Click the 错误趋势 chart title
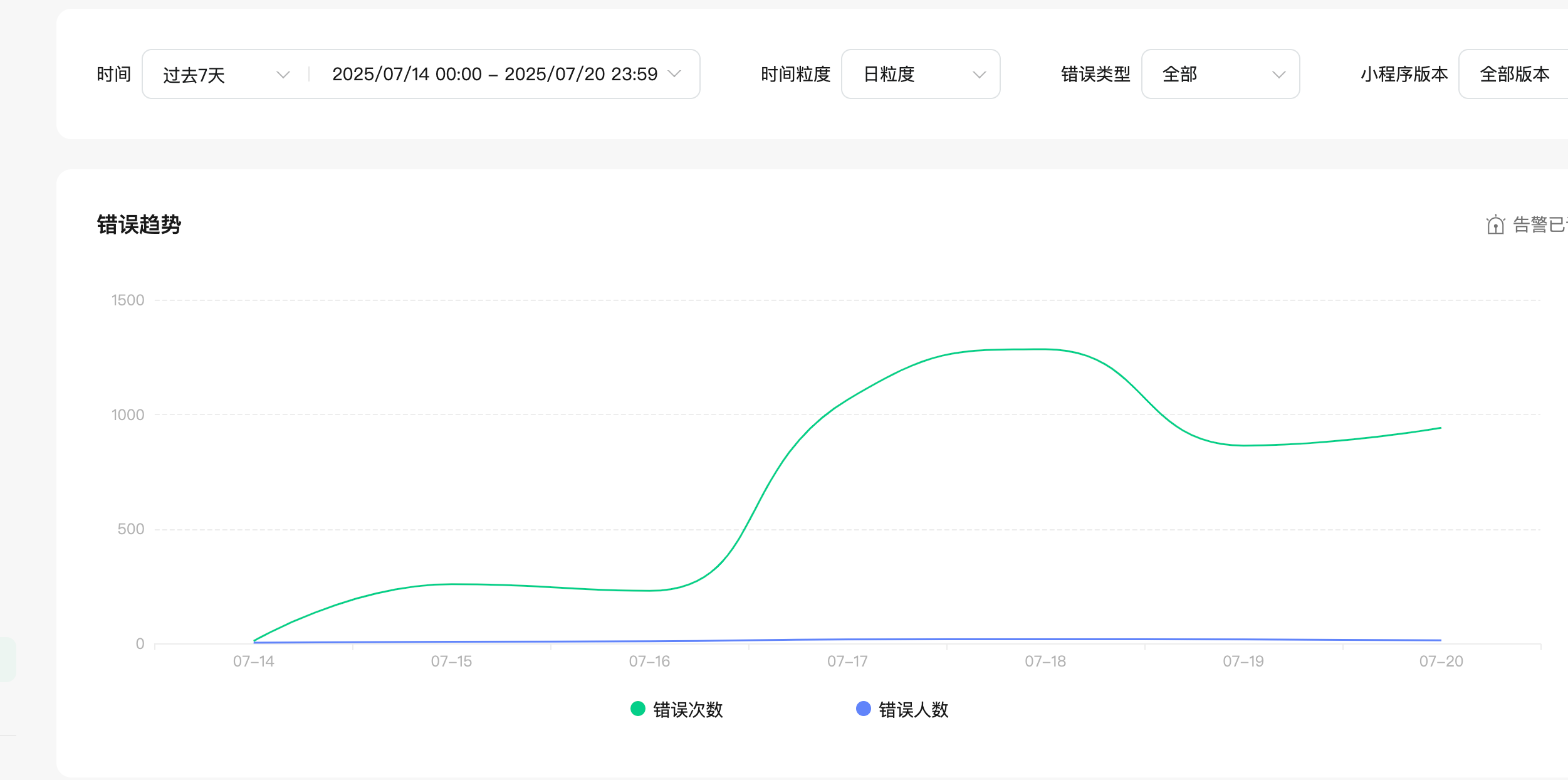Image resolution: width=1568 pixels, height=780 pixels. pos(139,224)
